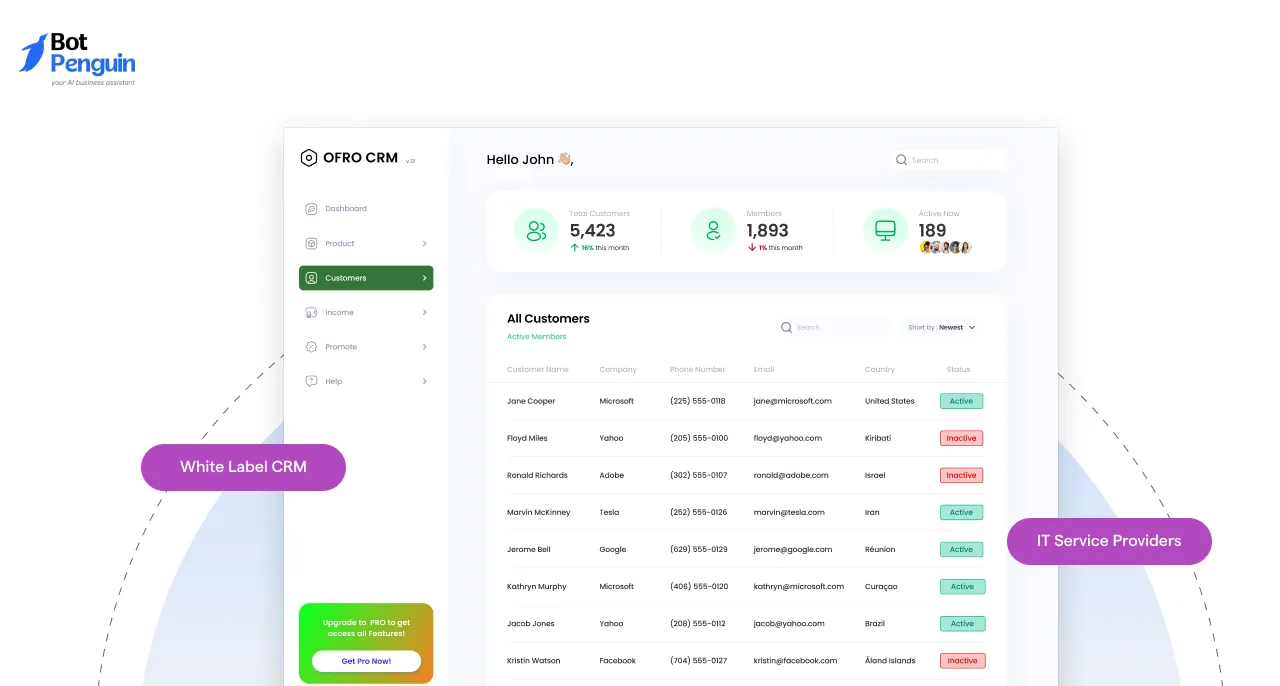This screenshot has width=1280, height=686.
Task: Click the Product icon in sidebar
Action: pos(312,243)
